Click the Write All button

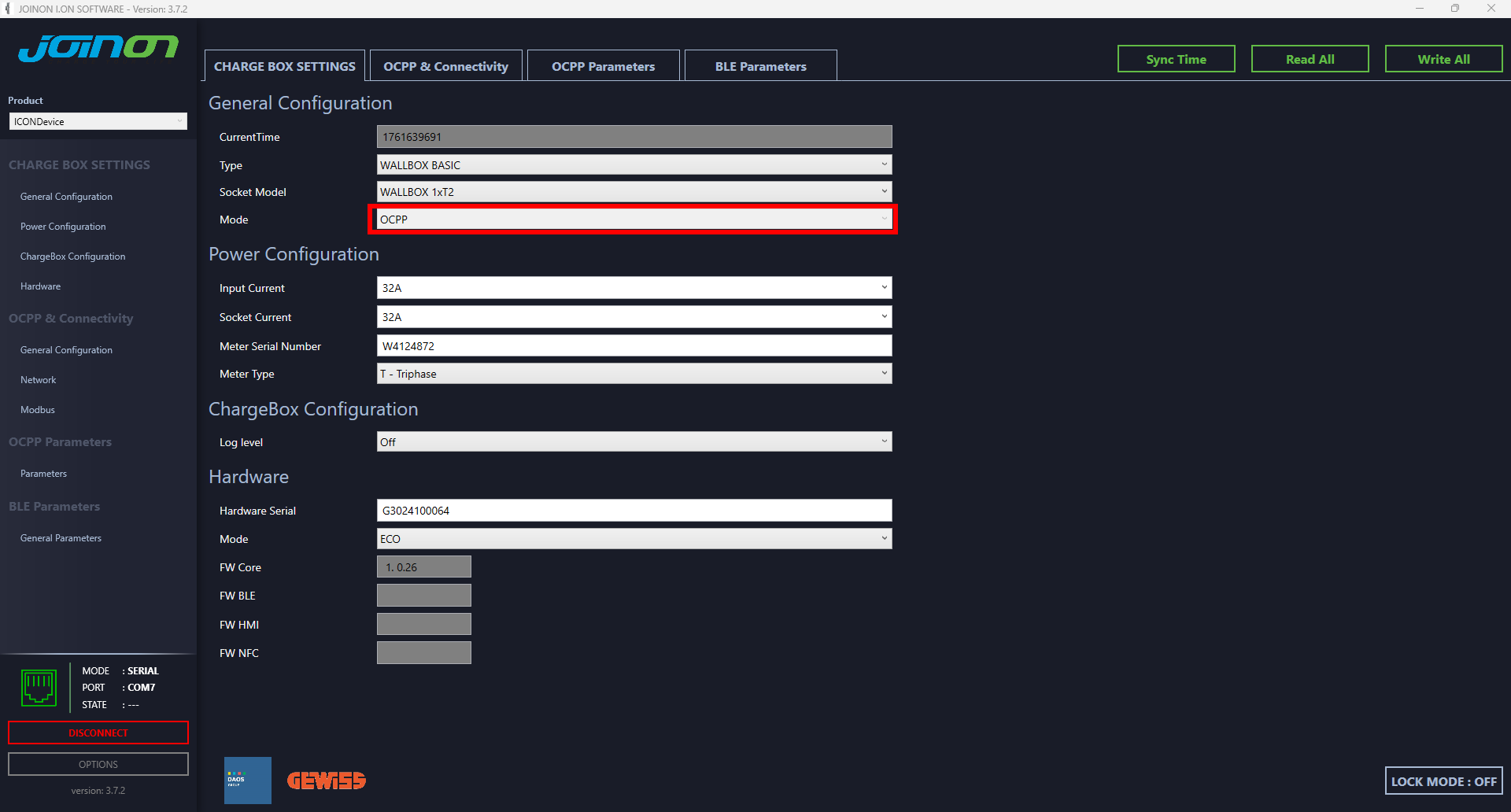click(1443, 59)
